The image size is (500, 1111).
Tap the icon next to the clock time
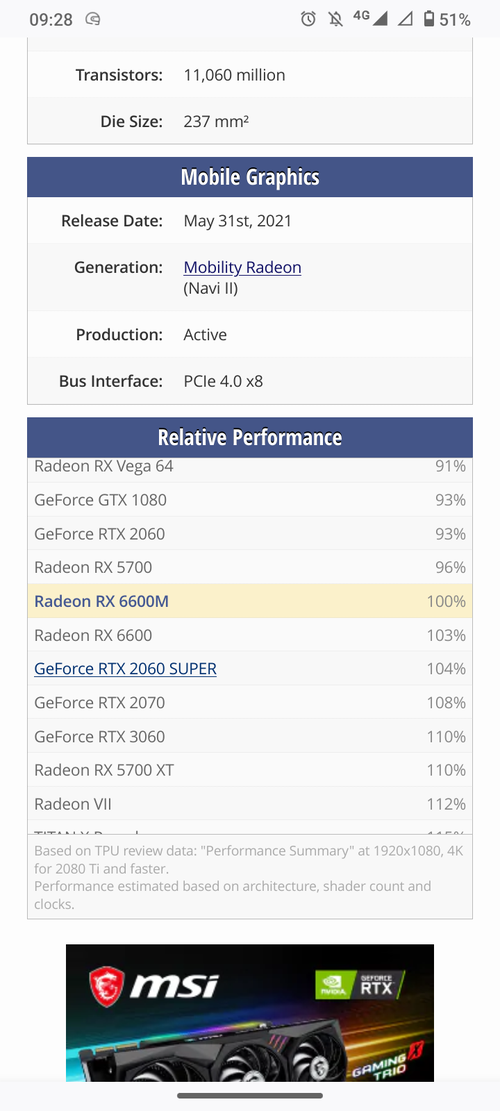(x=92, y=19)
